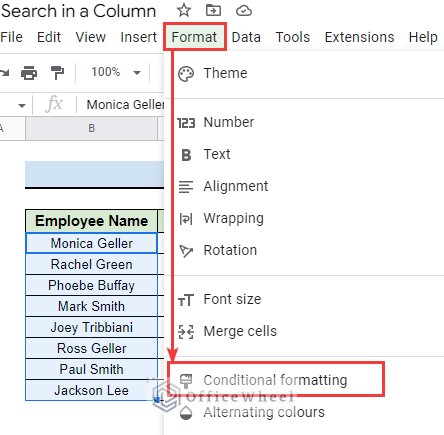Click the Merge cells icon
Viewport: 444px width, 435px height.
pyautogui.click(x=186, y=332)
